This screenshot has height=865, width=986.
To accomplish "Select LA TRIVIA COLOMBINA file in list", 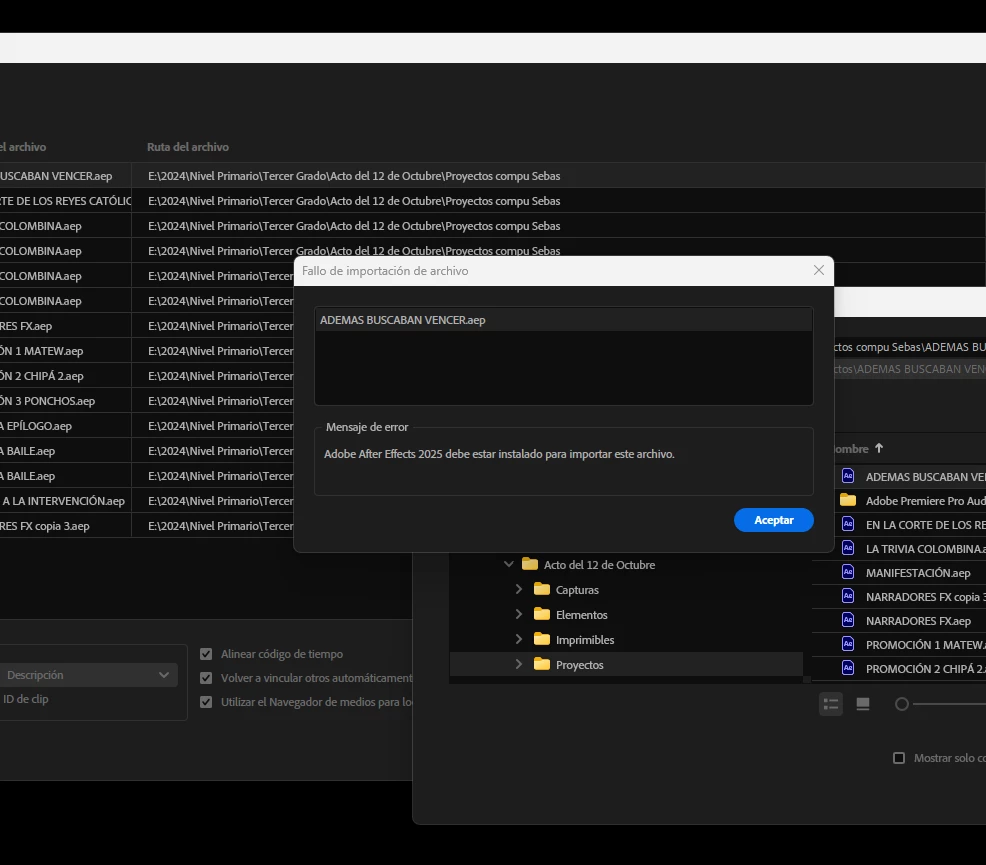I will [926, 549].
